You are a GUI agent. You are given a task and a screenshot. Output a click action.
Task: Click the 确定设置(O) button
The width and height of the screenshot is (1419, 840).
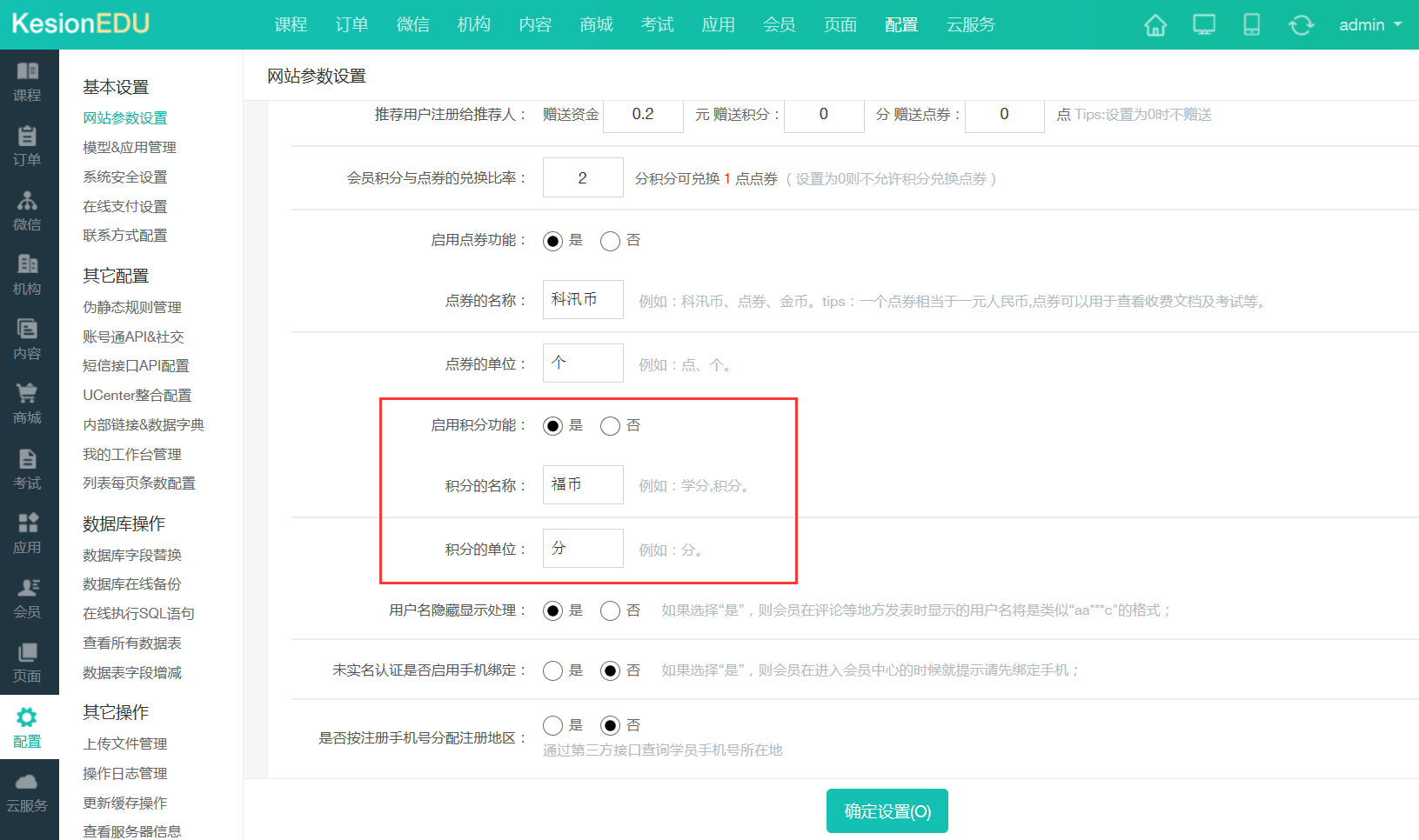point(887,810)
